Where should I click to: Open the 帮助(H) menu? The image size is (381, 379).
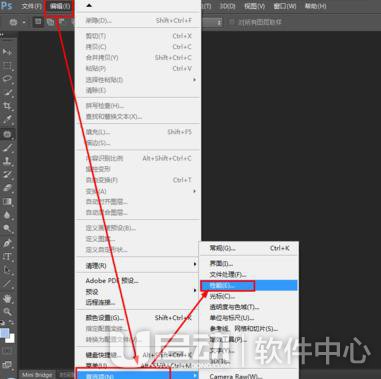pos(315,6)
